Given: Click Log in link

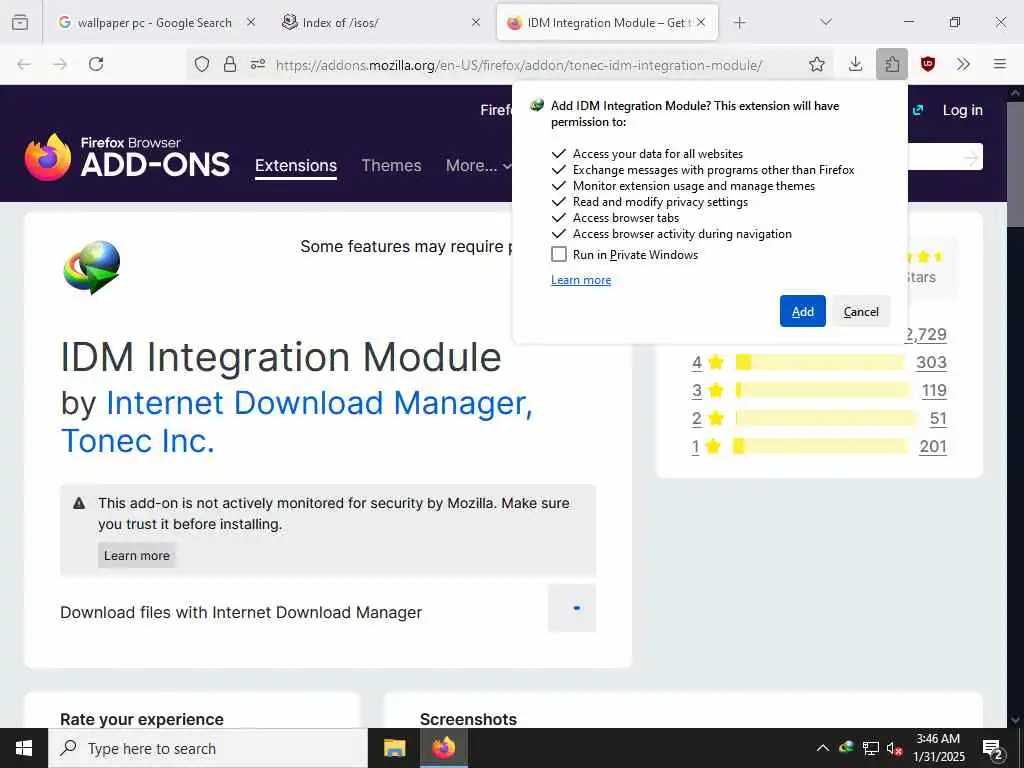Looking at the screenshot, I should [x=962, y=110].
